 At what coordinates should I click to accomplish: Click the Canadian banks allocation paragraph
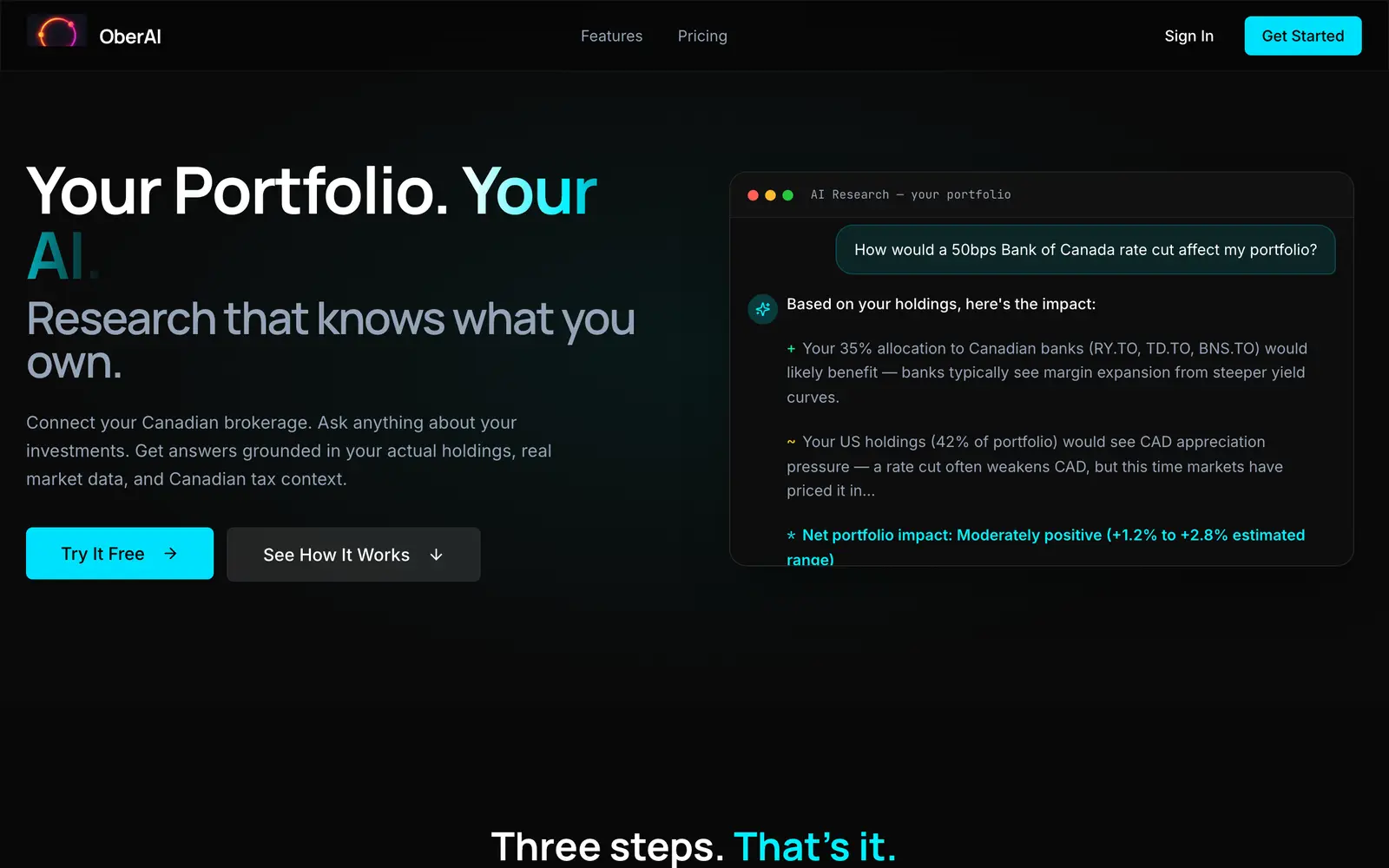pos(1047,372)
